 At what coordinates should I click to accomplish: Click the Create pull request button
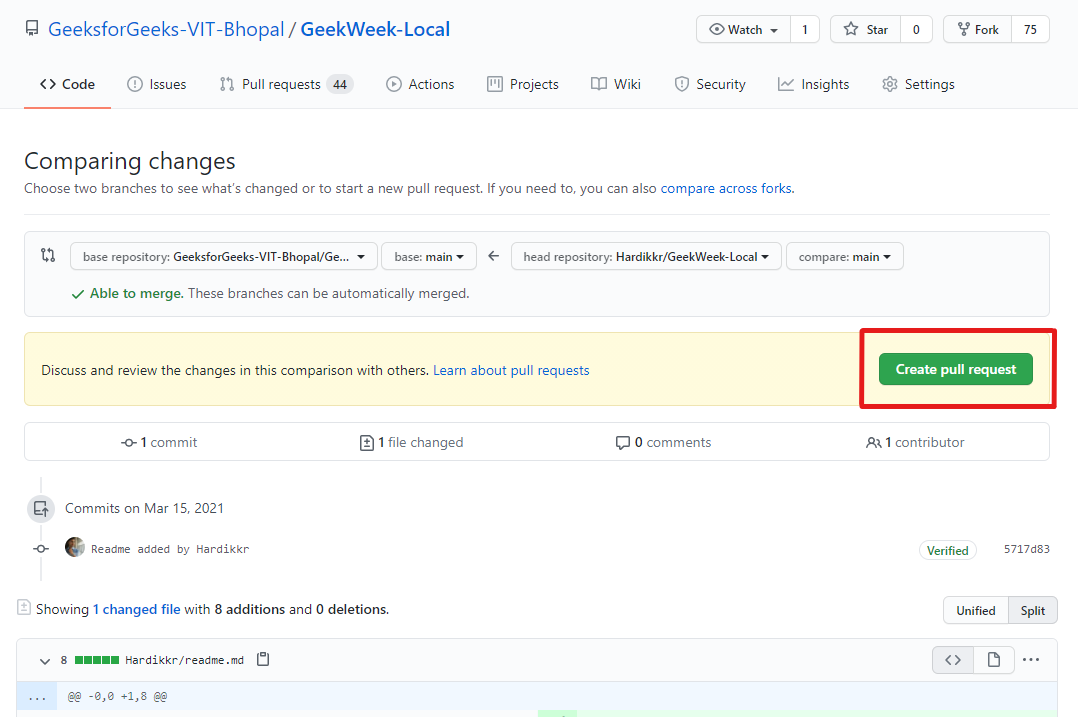[x=956, y=369]
